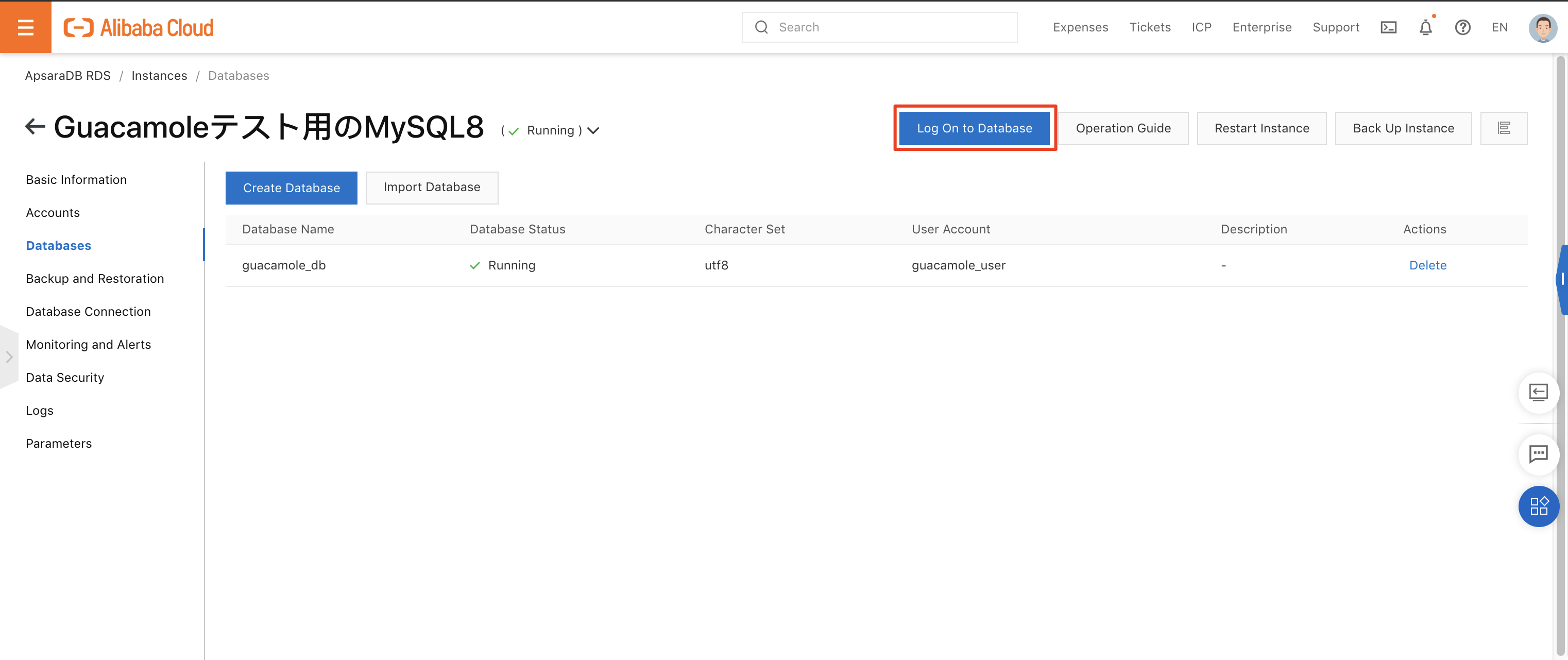Viewport: 1568px width, 660px height.
Task: Open Parameters in sidebar
Action: tap(58, 443)
